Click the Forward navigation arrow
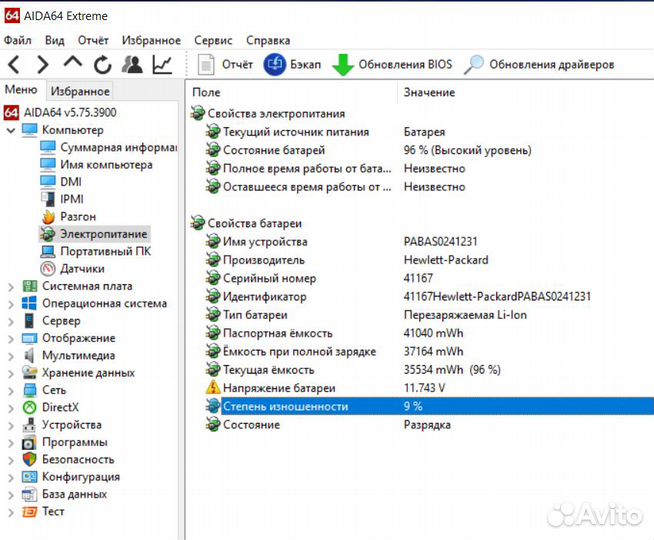The height and width of the screenshot is (540, 654). pyautogui.click(x=42, y=65)
